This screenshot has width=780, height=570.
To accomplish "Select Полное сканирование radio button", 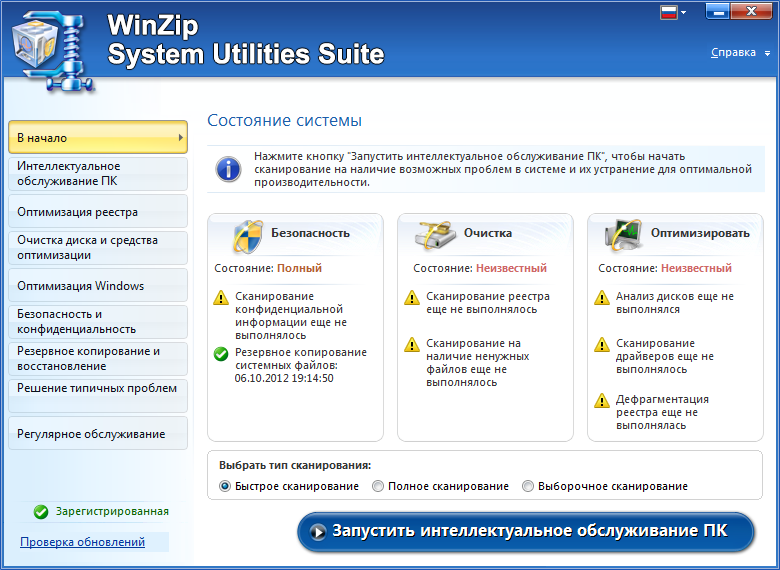I will click(378, 486).
